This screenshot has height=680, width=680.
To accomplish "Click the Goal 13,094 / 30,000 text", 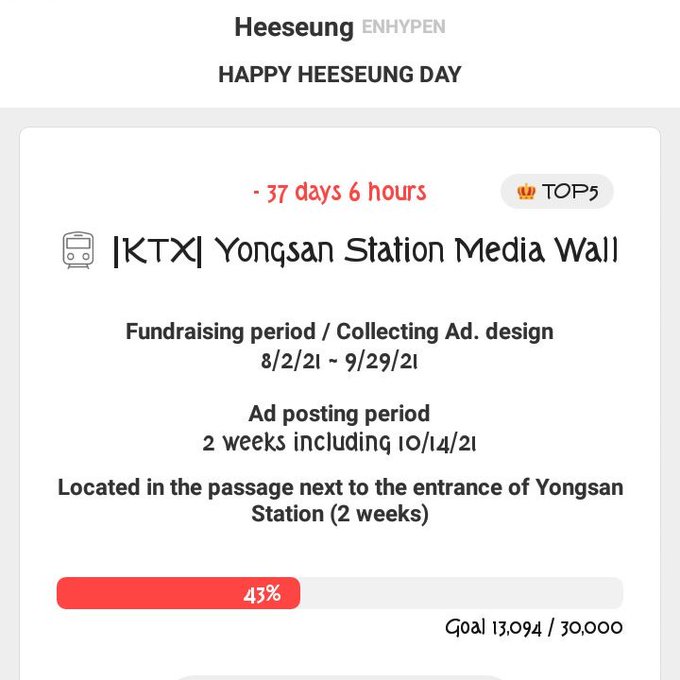I will (534, 627).
